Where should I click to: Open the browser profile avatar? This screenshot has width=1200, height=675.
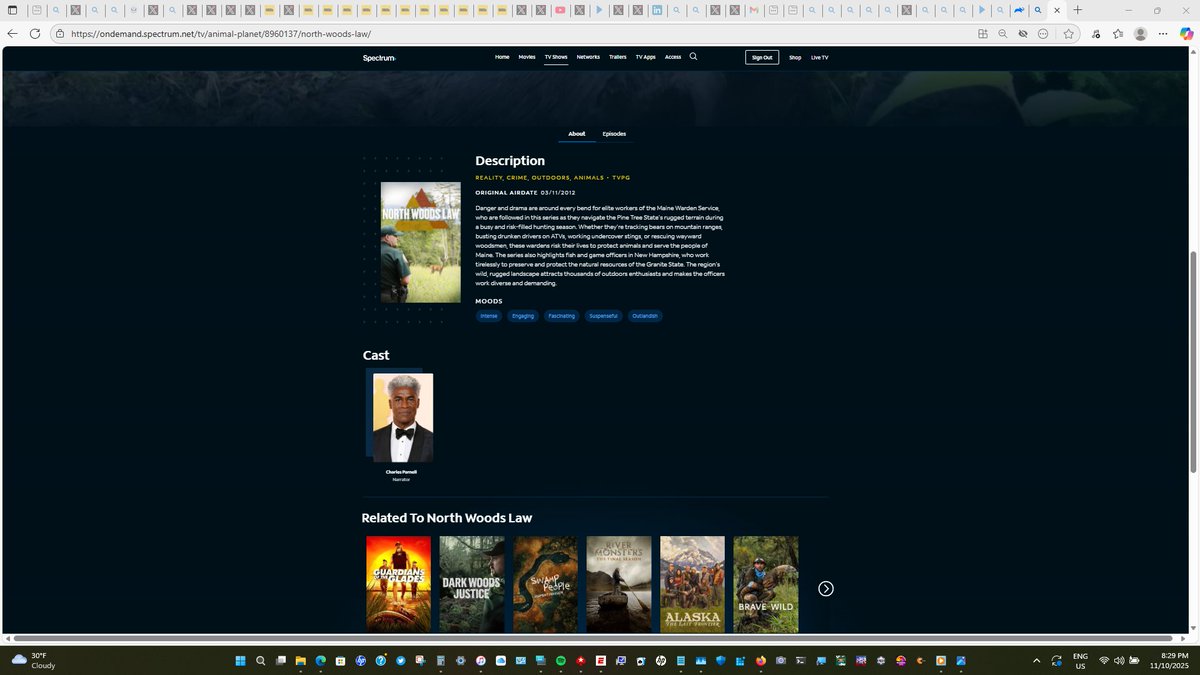click(x=1140, y=33)
